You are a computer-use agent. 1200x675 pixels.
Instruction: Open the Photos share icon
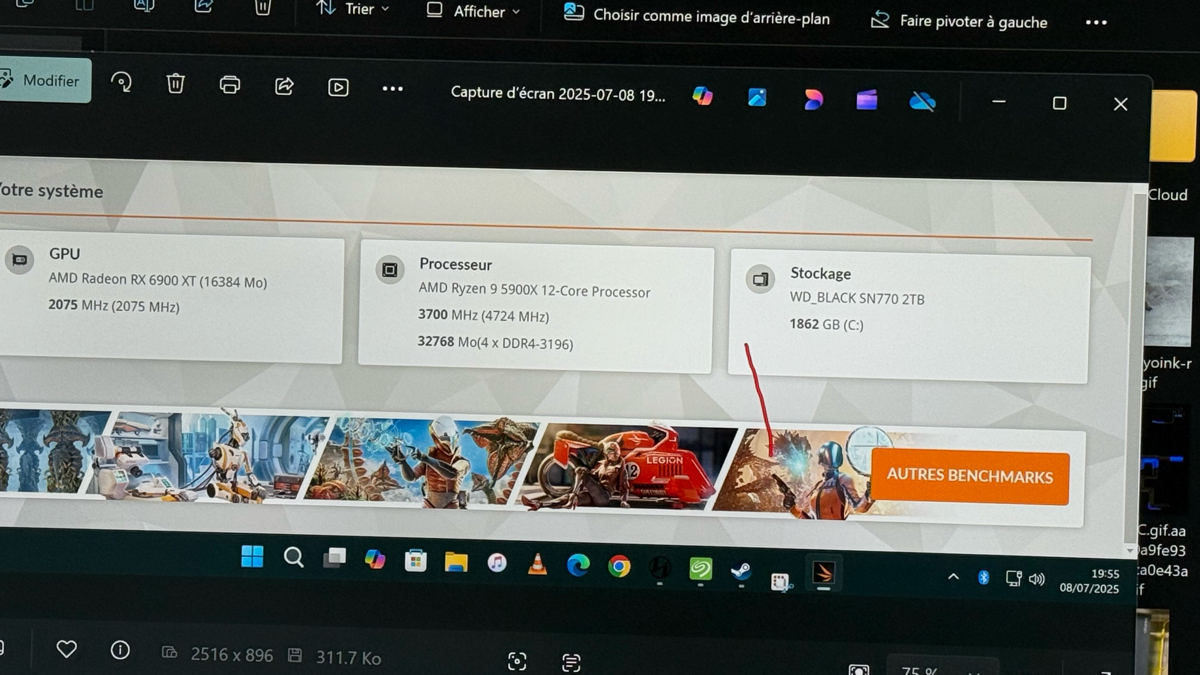point(284,86)
